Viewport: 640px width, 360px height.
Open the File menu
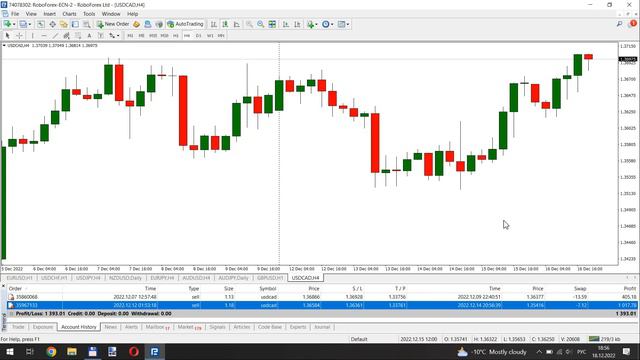pos(15,14)
